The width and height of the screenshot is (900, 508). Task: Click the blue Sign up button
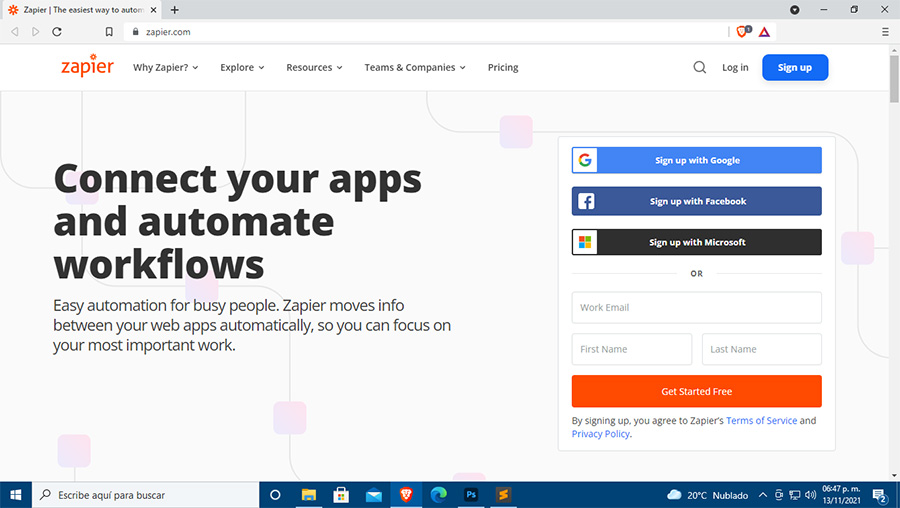[x=794, y=67]
